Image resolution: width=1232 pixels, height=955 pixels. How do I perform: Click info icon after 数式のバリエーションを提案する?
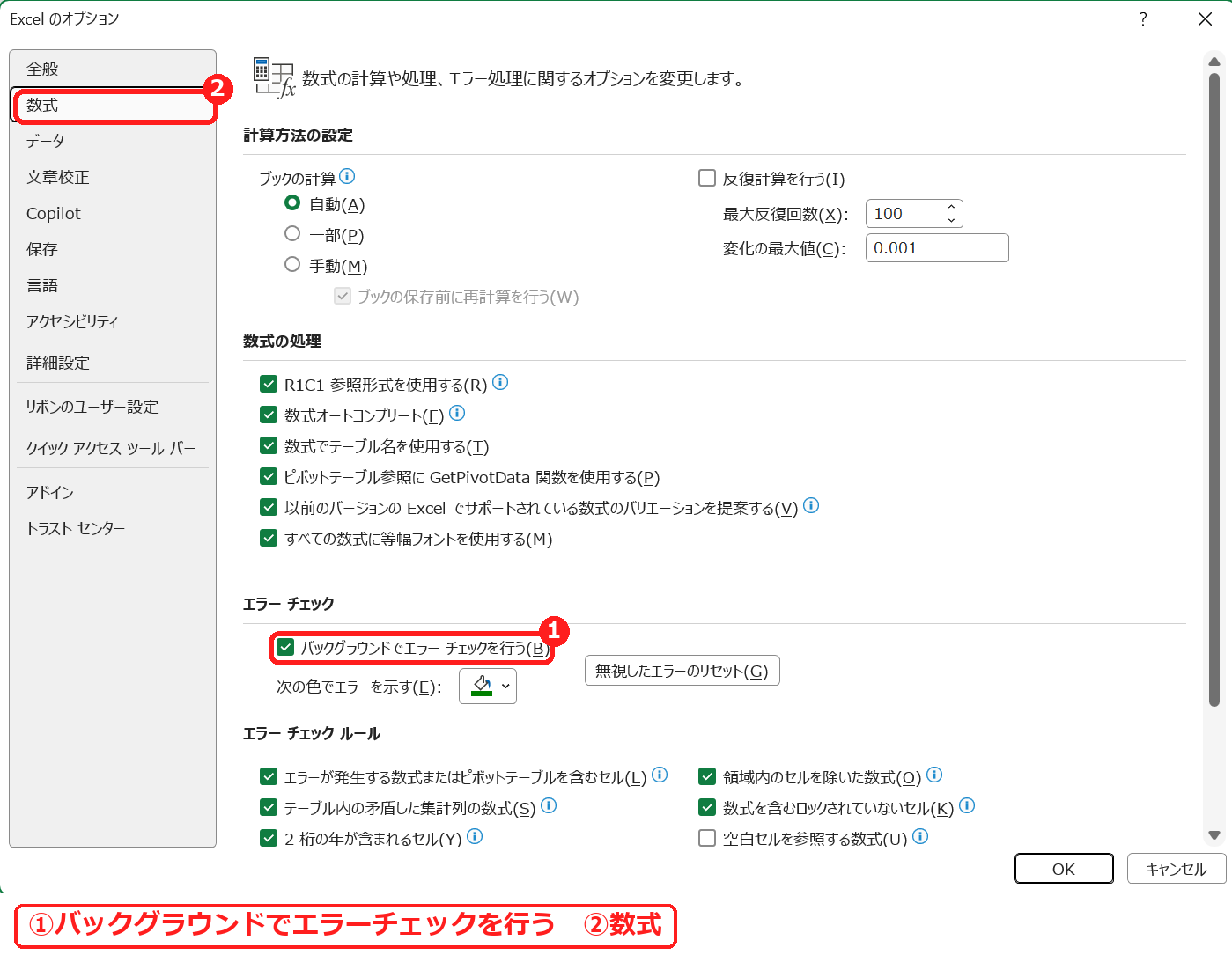811,505
